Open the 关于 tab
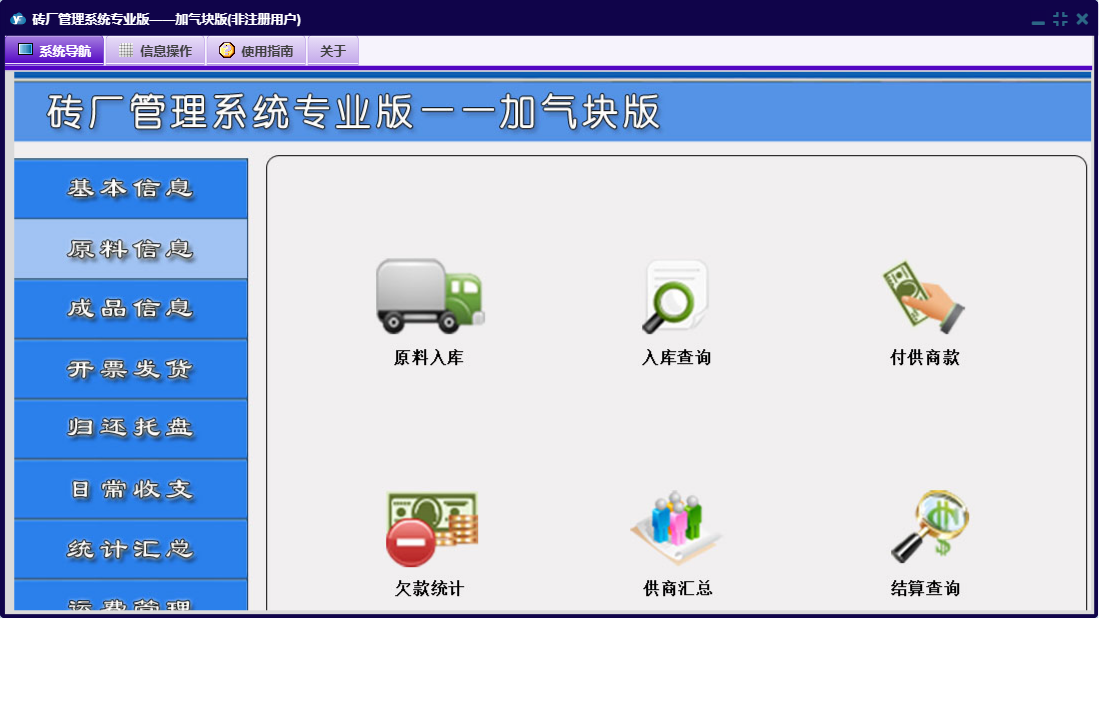 [332, 51]
